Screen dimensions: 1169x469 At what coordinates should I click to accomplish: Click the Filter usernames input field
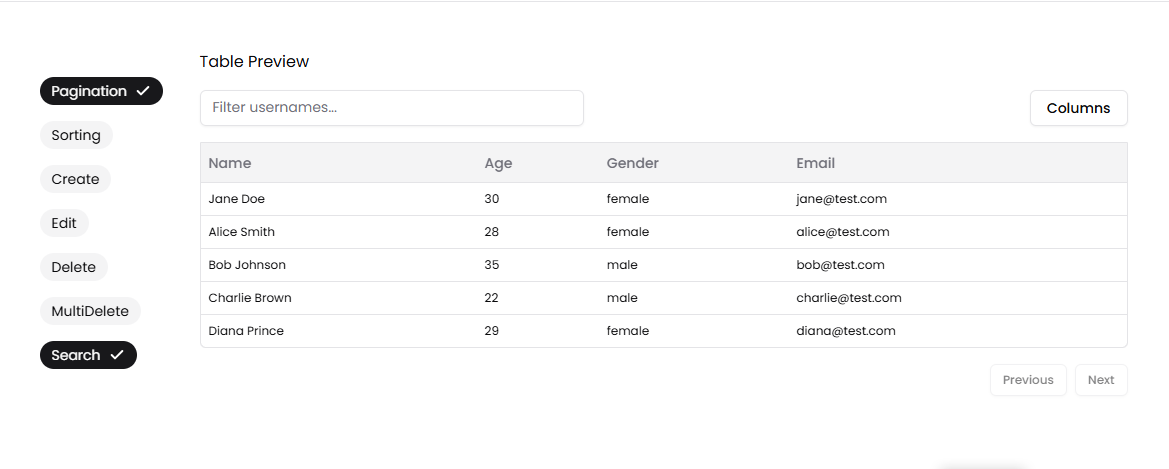tap(391, 108)
